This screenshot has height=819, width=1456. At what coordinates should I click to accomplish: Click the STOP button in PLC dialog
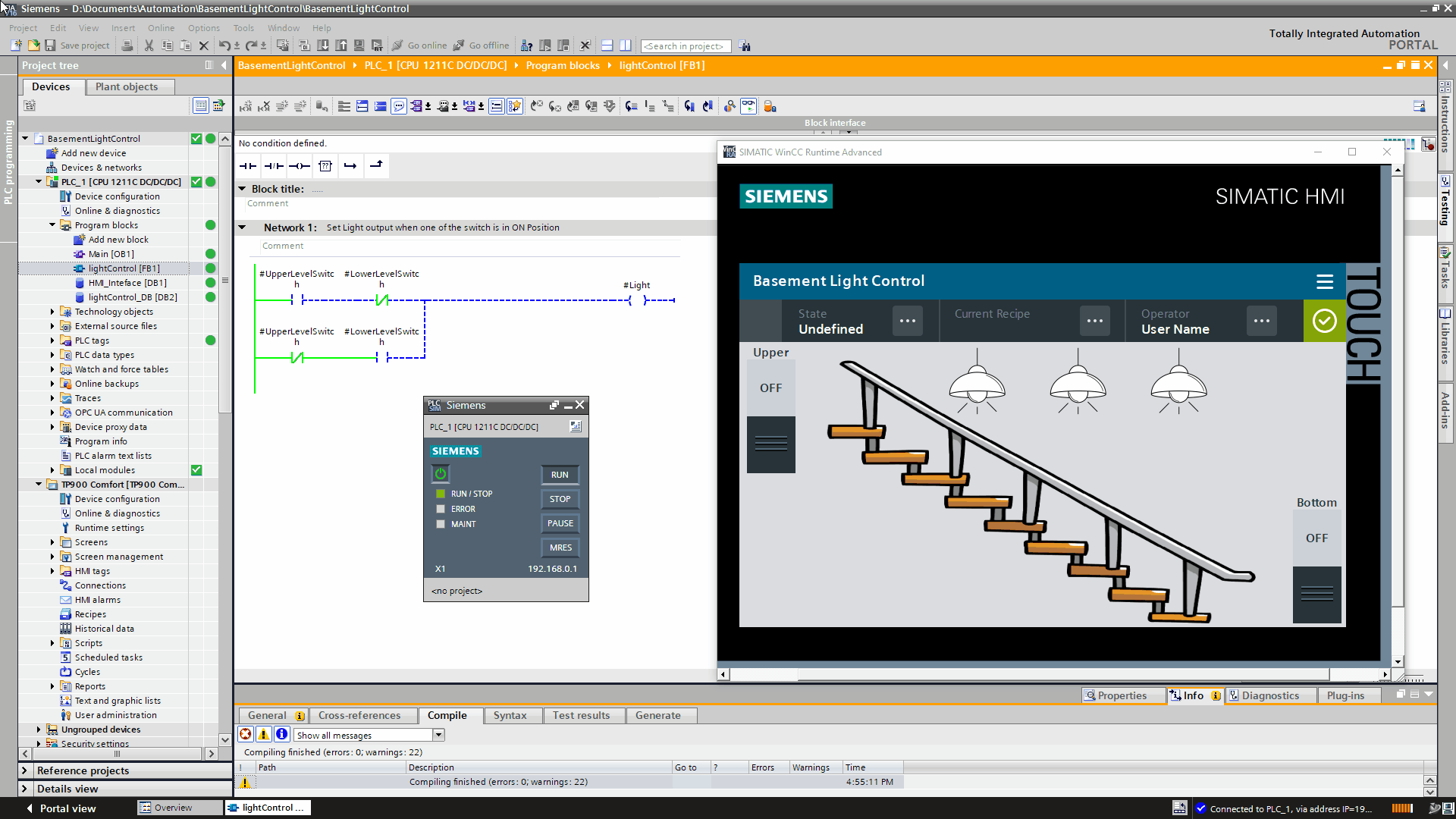pos(559,499)
